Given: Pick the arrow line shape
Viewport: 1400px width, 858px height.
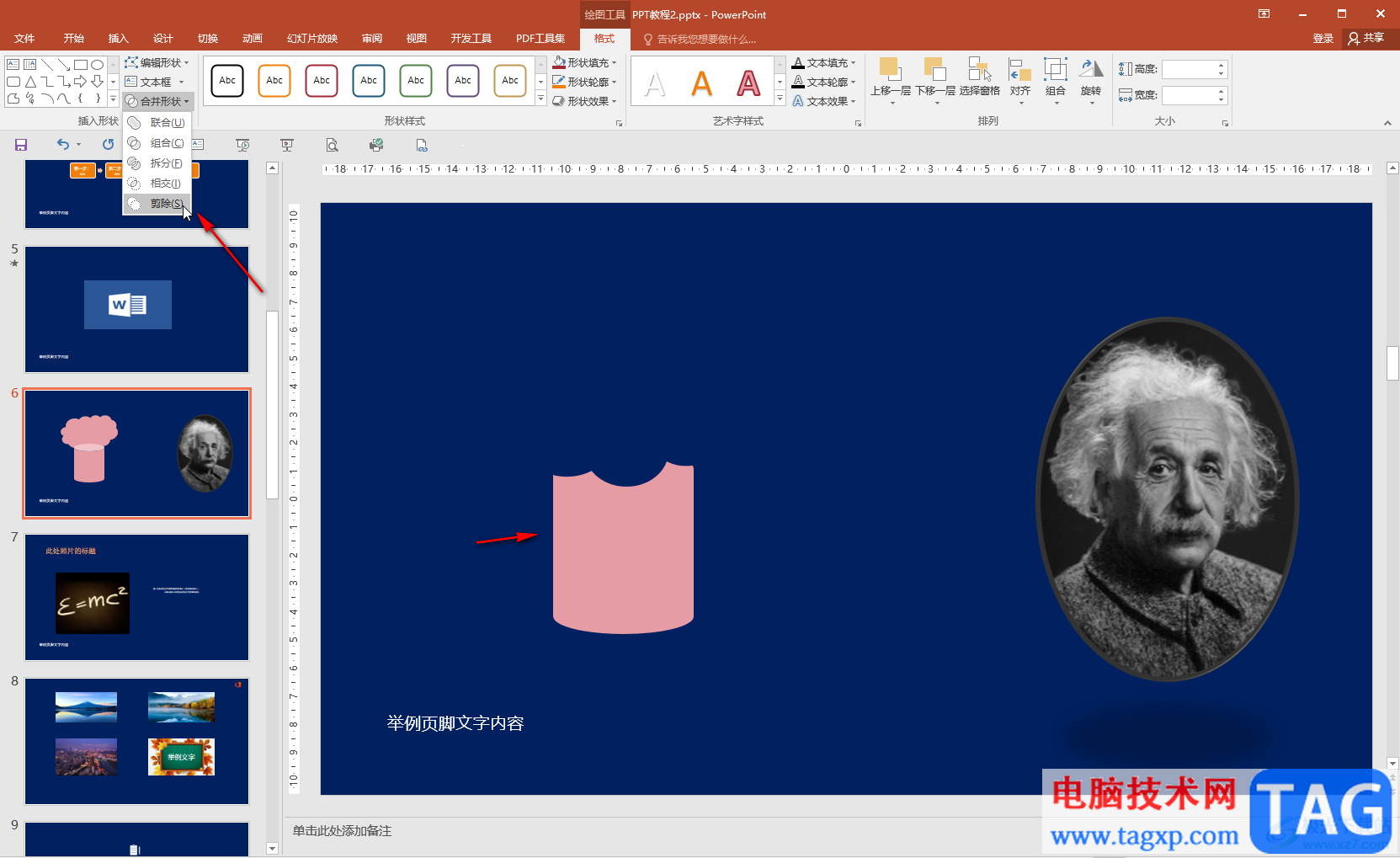Looking at the screenshot, I should [x=64, y=65].
